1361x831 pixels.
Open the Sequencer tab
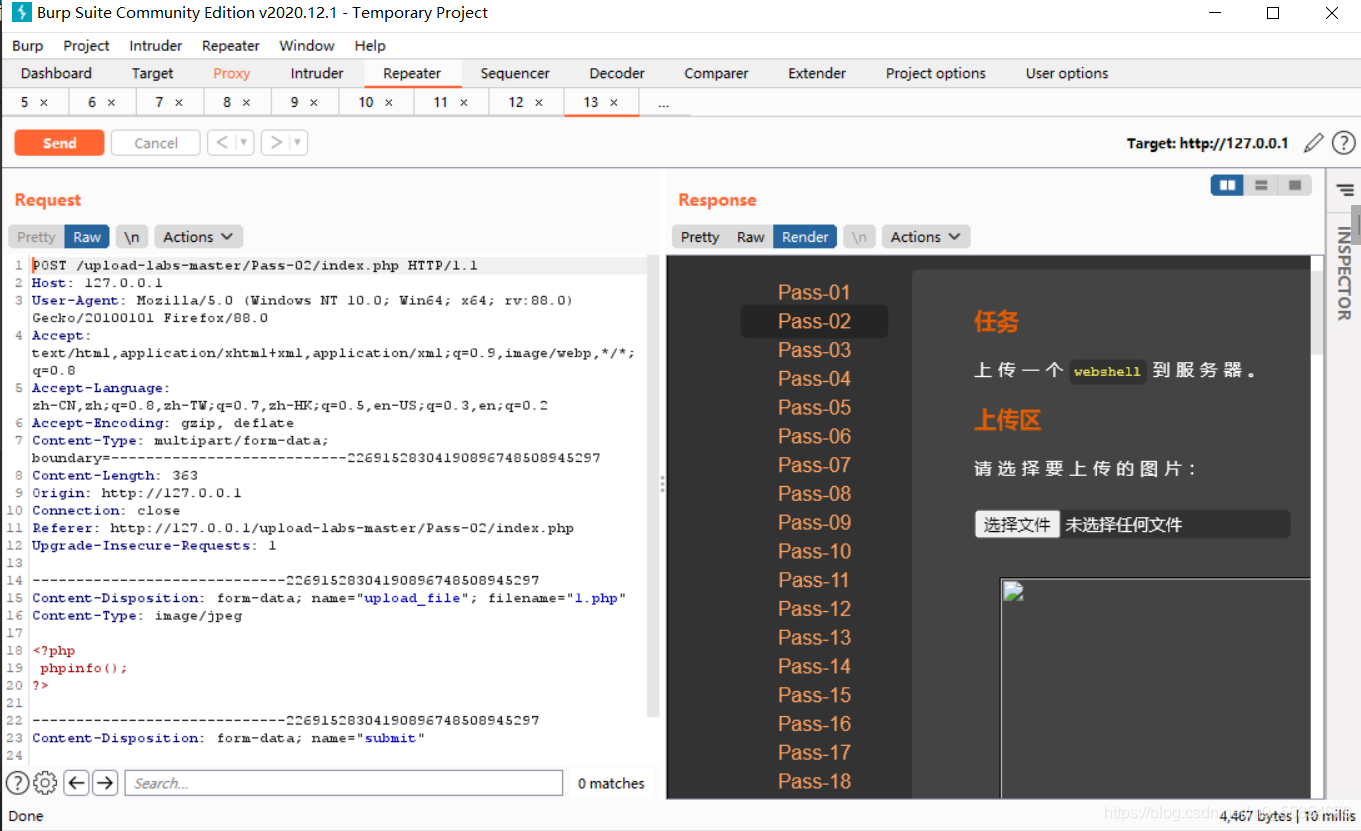(x=515, y=73)
